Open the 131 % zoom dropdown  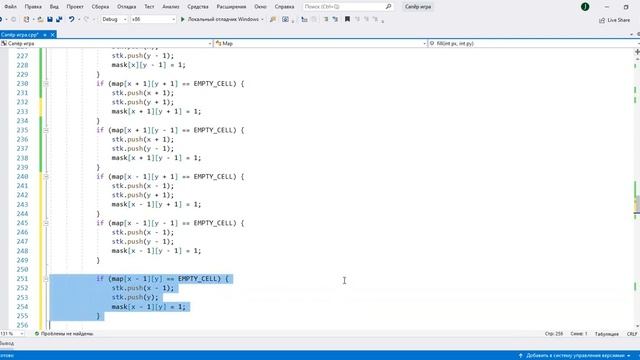tap(12, 333)
